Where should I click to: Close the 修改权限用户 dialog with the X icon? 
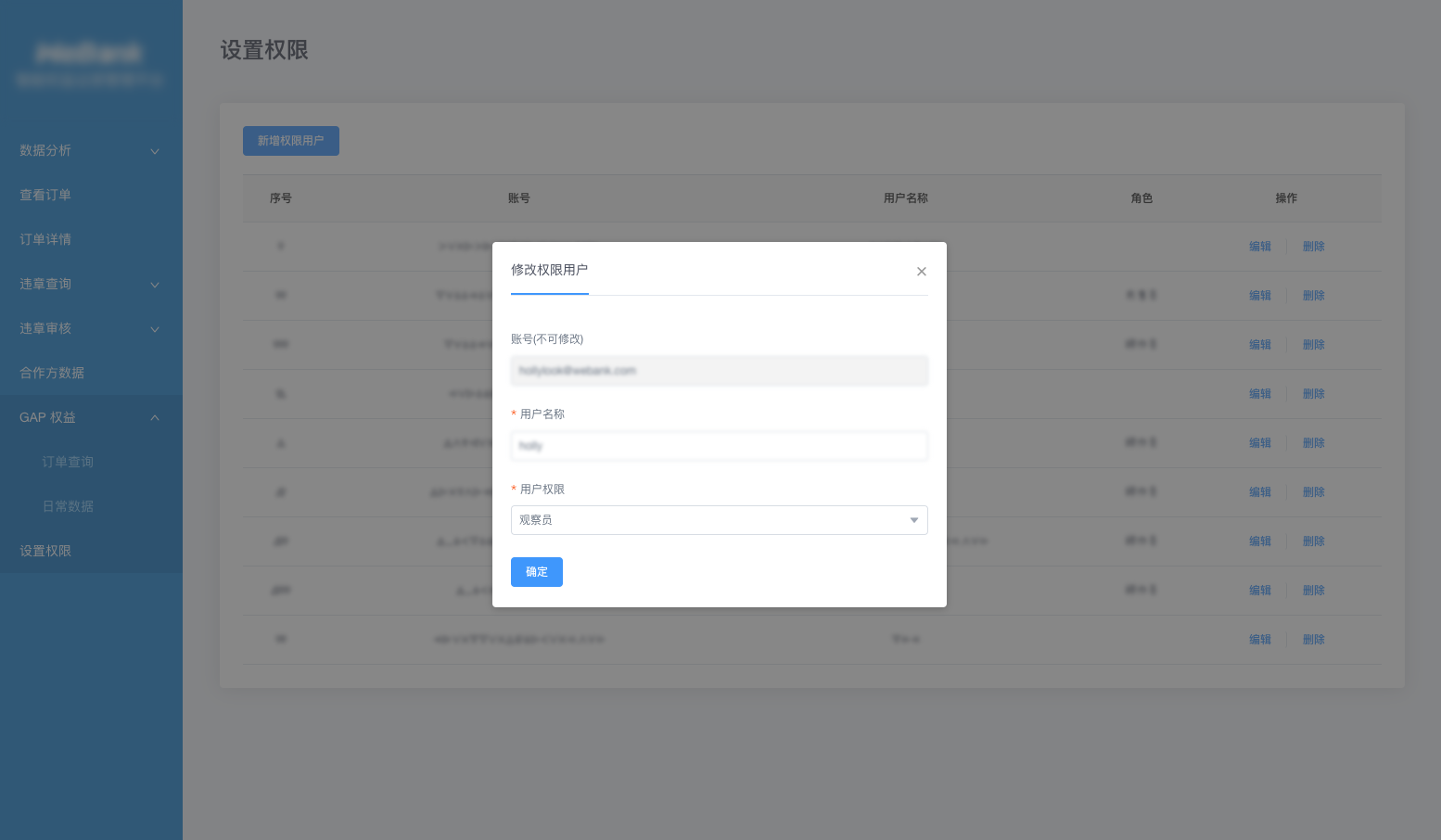click(921, 272)
